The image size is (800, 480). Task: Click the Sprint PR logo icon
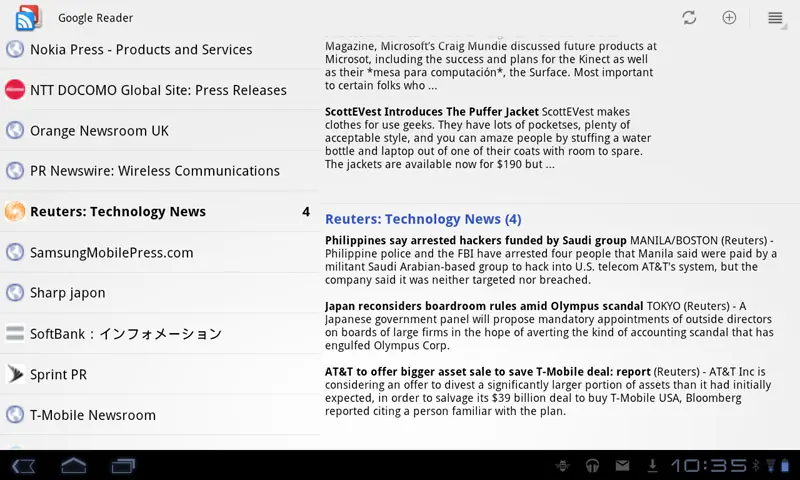coord(15,374)
